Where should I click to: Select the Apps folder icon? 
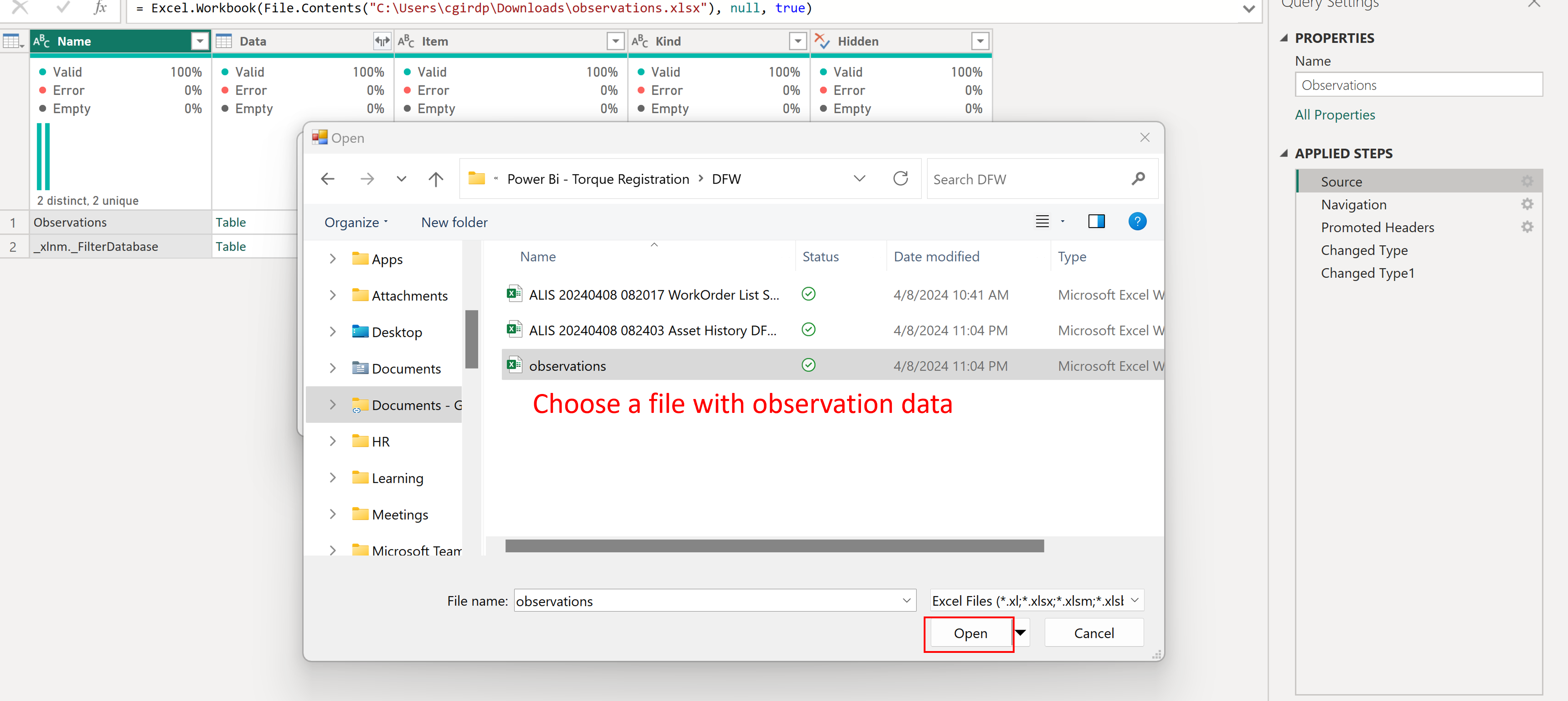[360, 258]
